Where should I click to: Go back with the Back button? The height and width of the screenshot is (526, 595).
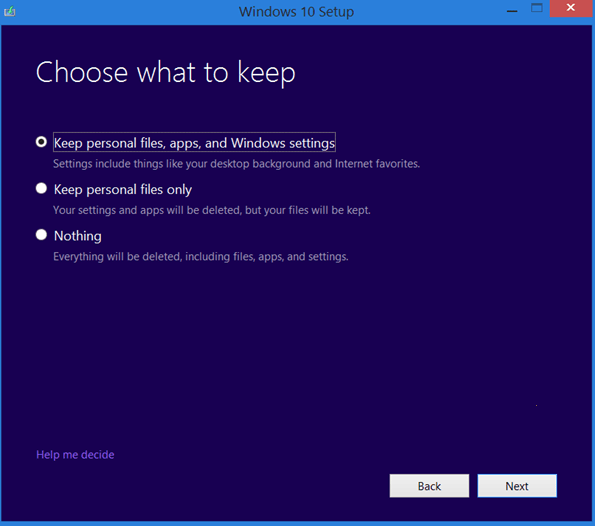[429, 486]
